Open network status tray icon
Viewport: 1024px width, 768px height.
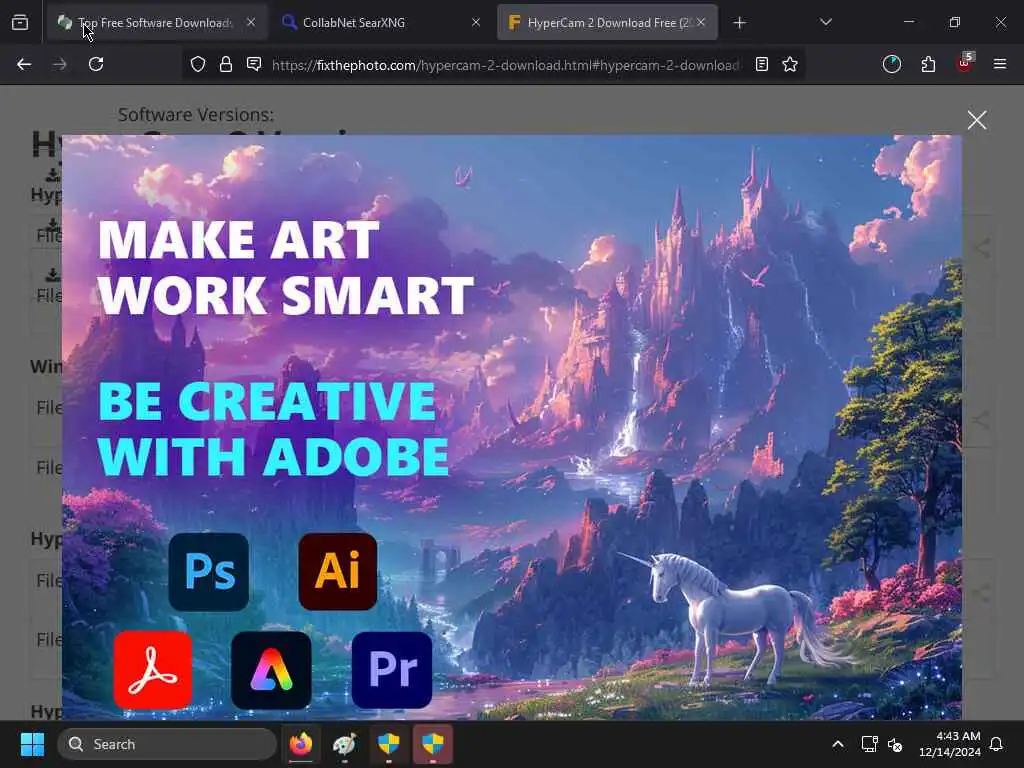click(x=869, y=744)
